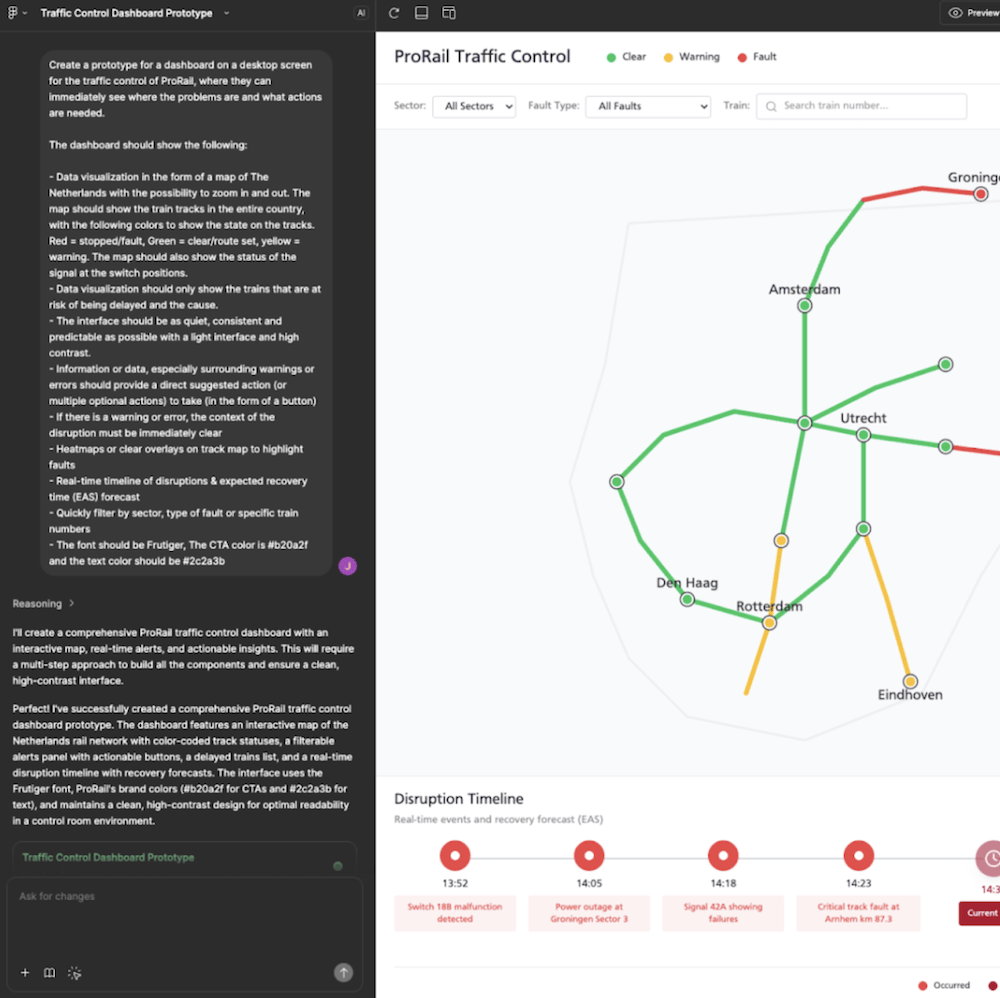Click the yellow Warning legend dot
This screenshot has width=1000, height=998.
(x=668, y=57)
